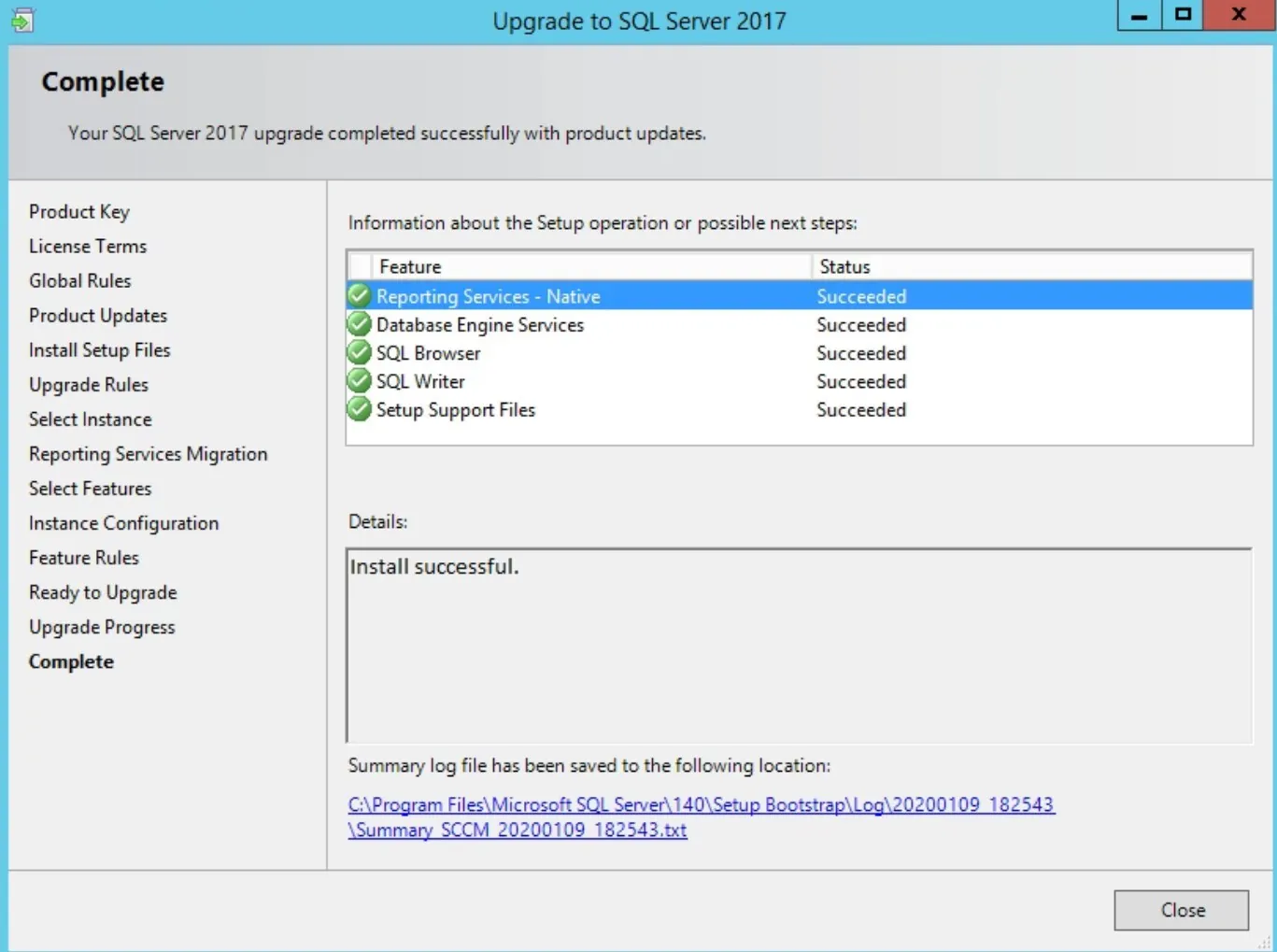Select Product Key step in sidebar
This screenshot has width=1277, height=952.
[x=79, y=212]
